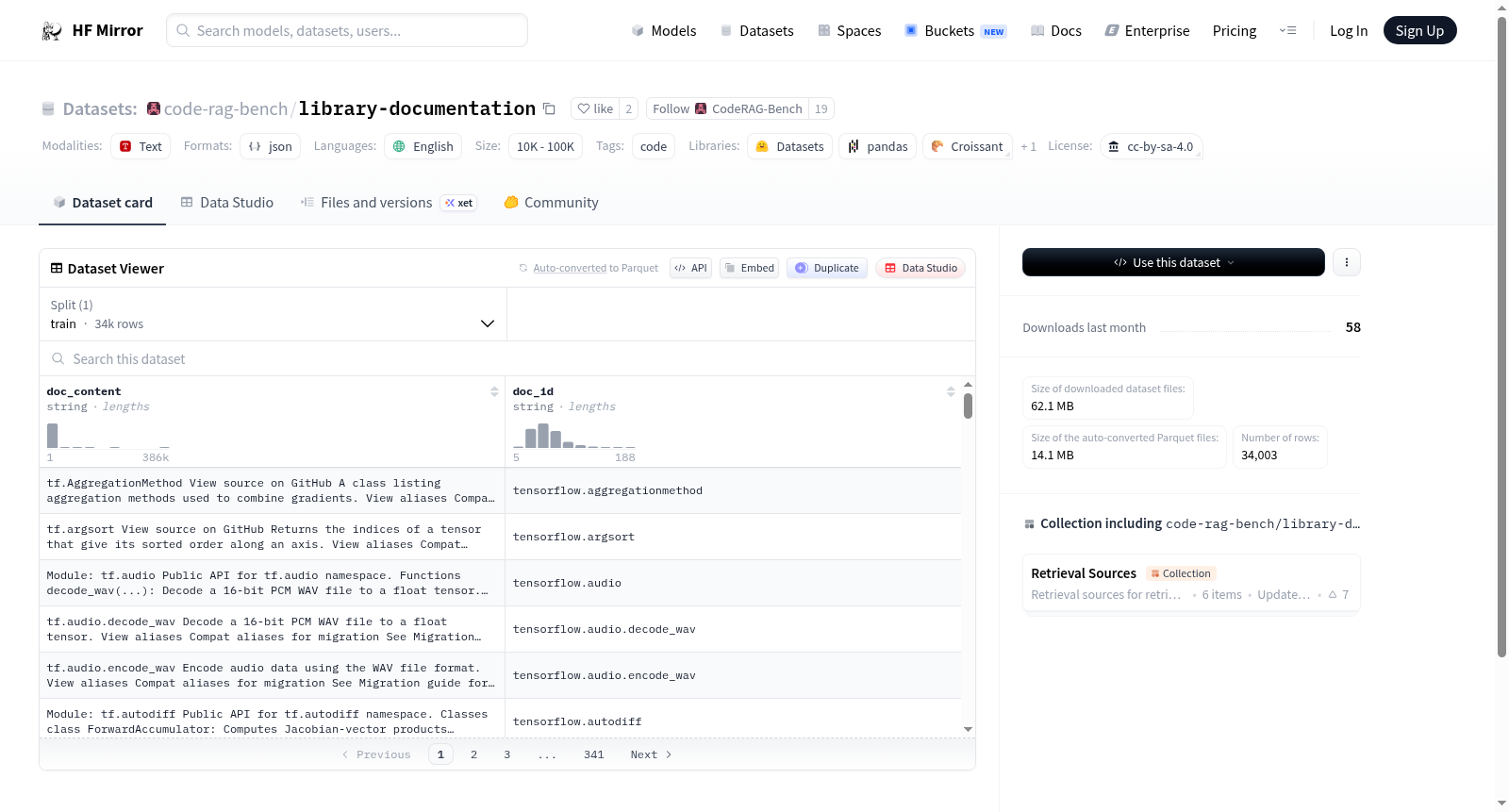Follow the CodeRAG-Bench organization
The height and width of the screenshot is (812, 1509).
coord(727,108)
